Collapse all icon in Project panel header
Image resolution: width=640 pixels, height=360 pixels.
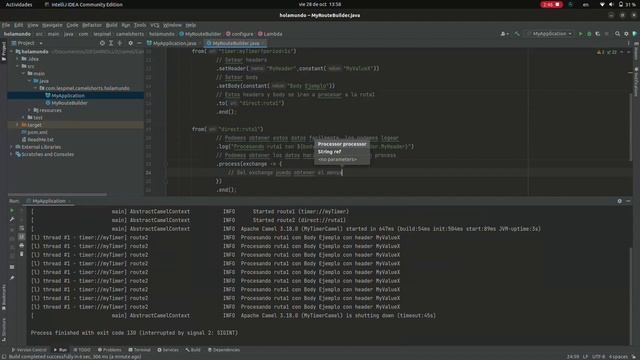pyautogui.click(x=120, y=43)
